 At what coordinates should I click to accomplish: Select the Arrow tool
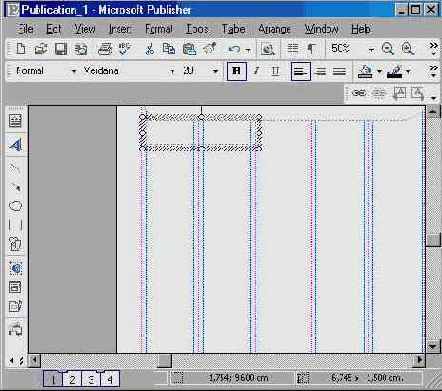pyautogui.click(x=15, y=187)
